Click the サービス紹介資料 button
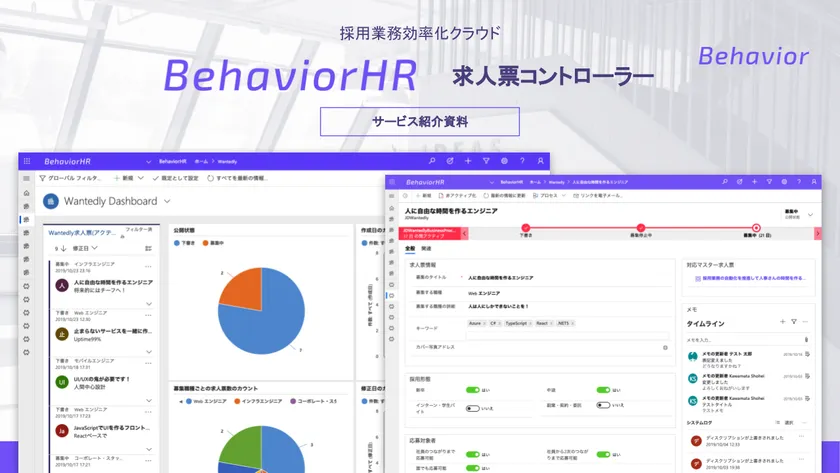 point(420,121)
